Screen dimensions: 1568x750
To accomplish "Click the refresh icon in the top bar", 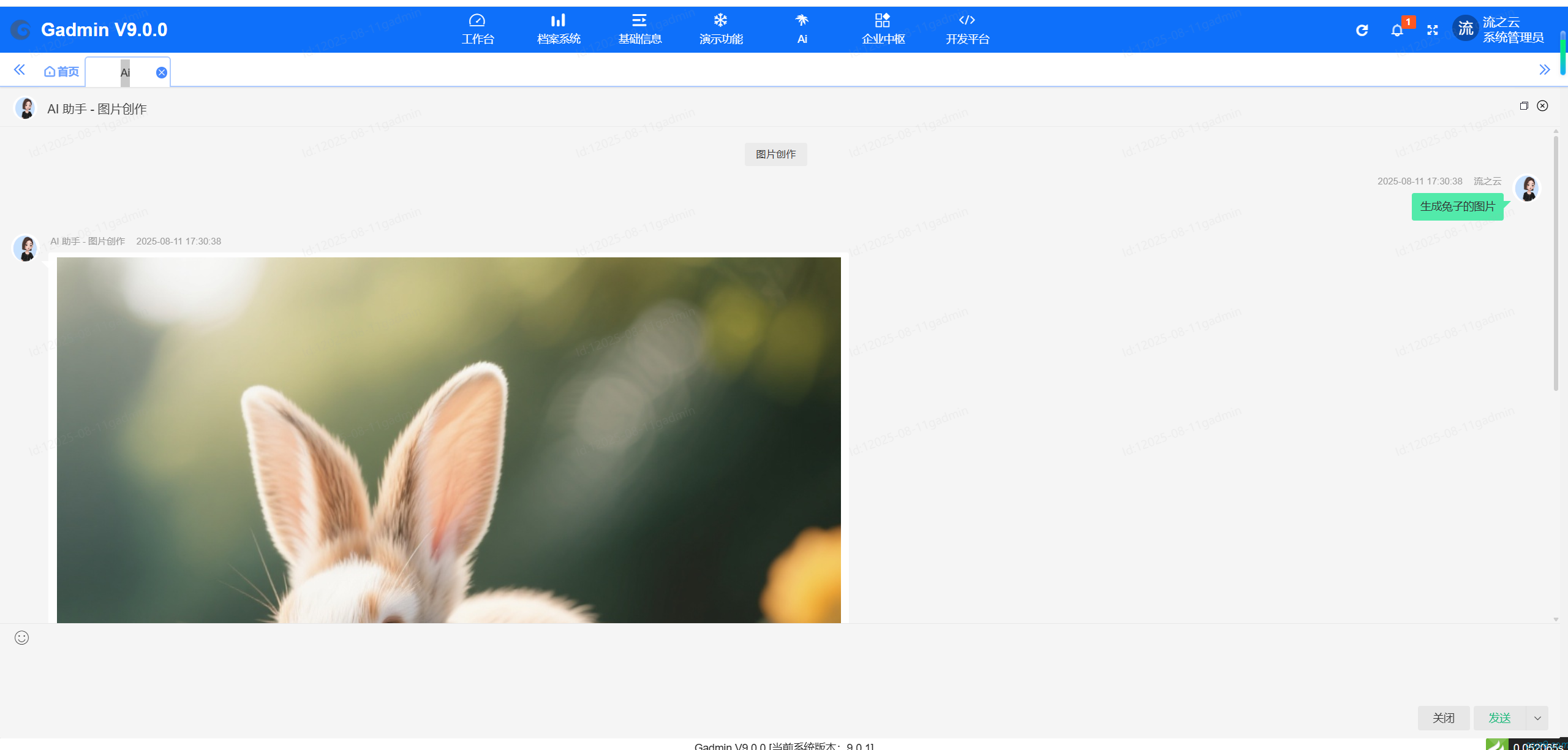I will click(1362, 29).
